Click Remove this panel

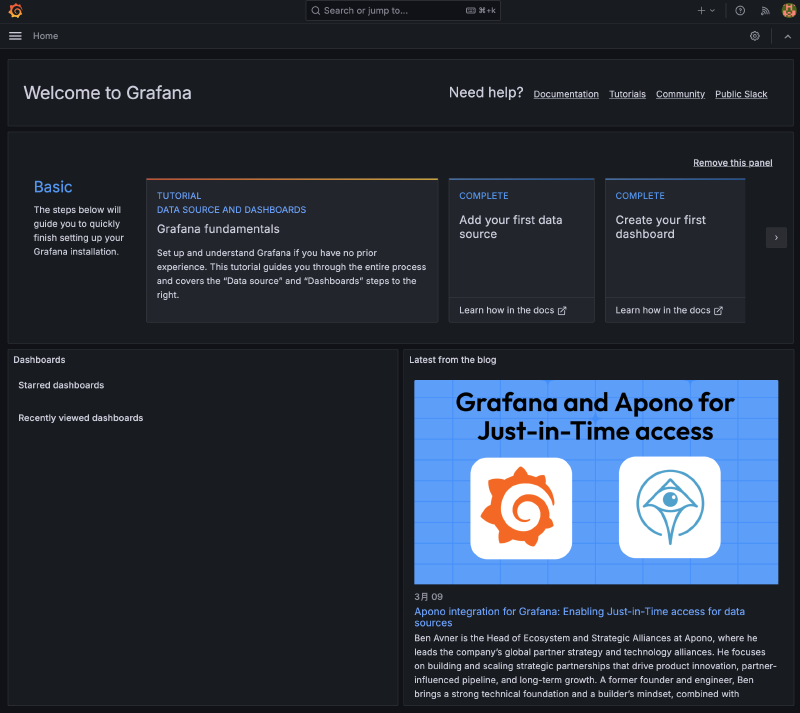coord(732,163)
